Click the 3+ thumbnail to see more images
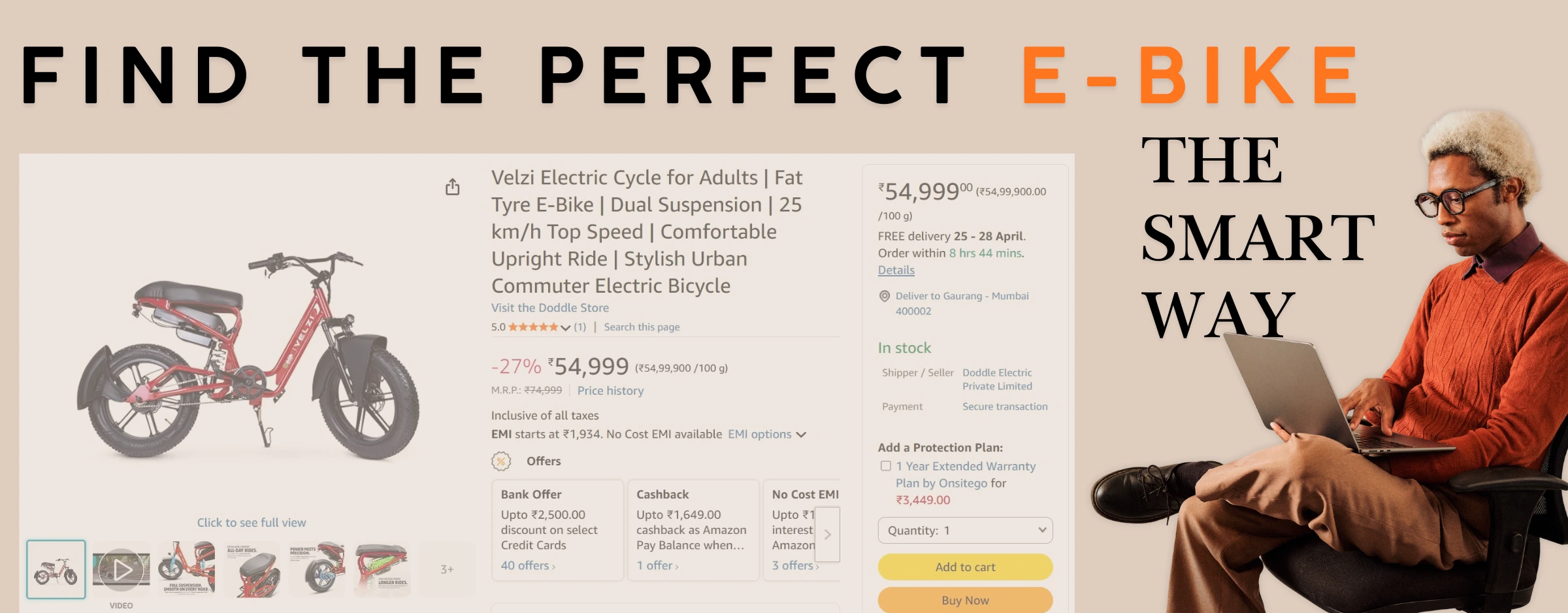 pyautogui.click(x=448, y=568)
